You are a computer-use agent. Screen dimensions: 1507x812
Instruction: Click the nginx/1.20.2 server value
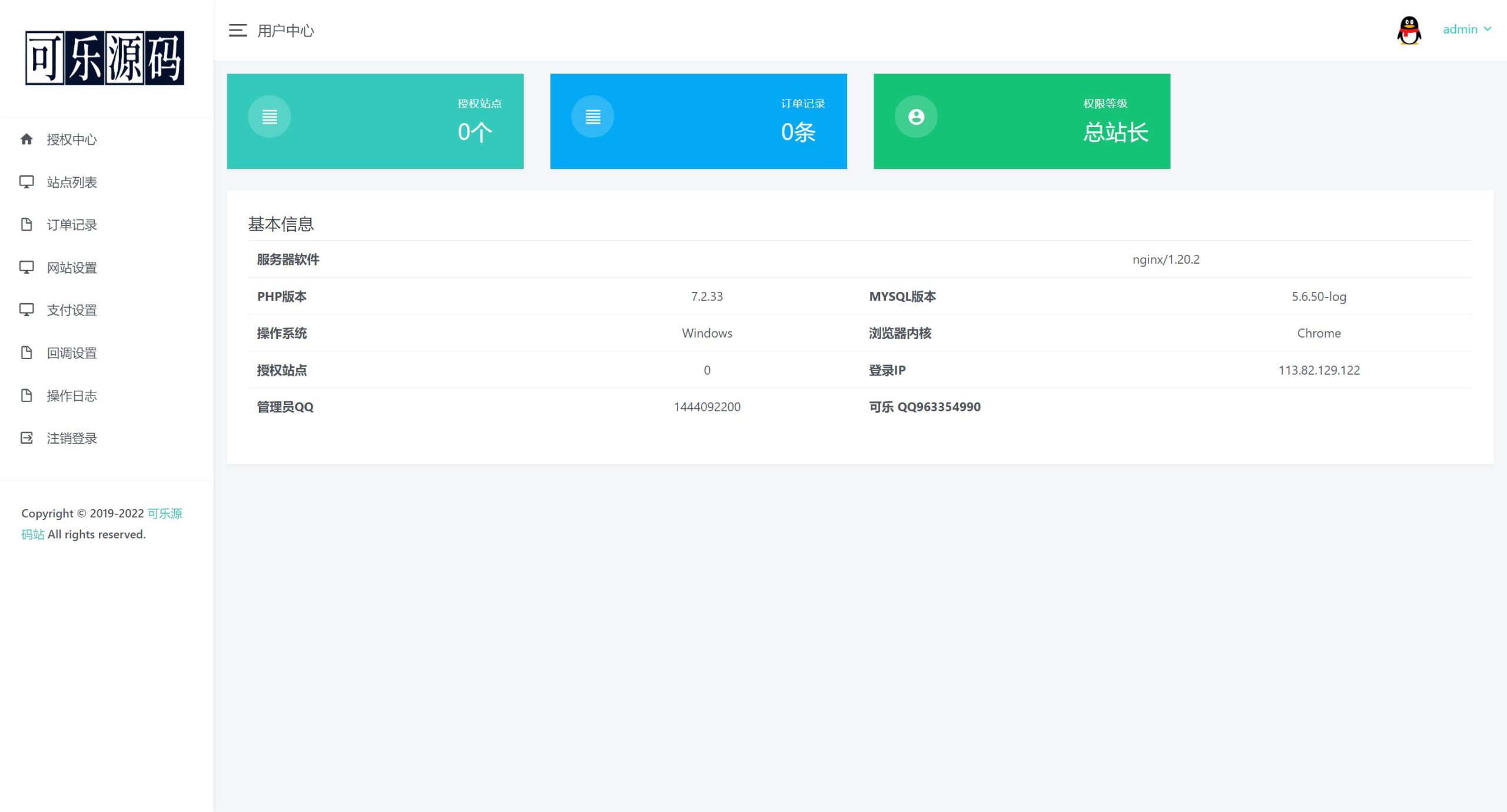(1166, 259)
